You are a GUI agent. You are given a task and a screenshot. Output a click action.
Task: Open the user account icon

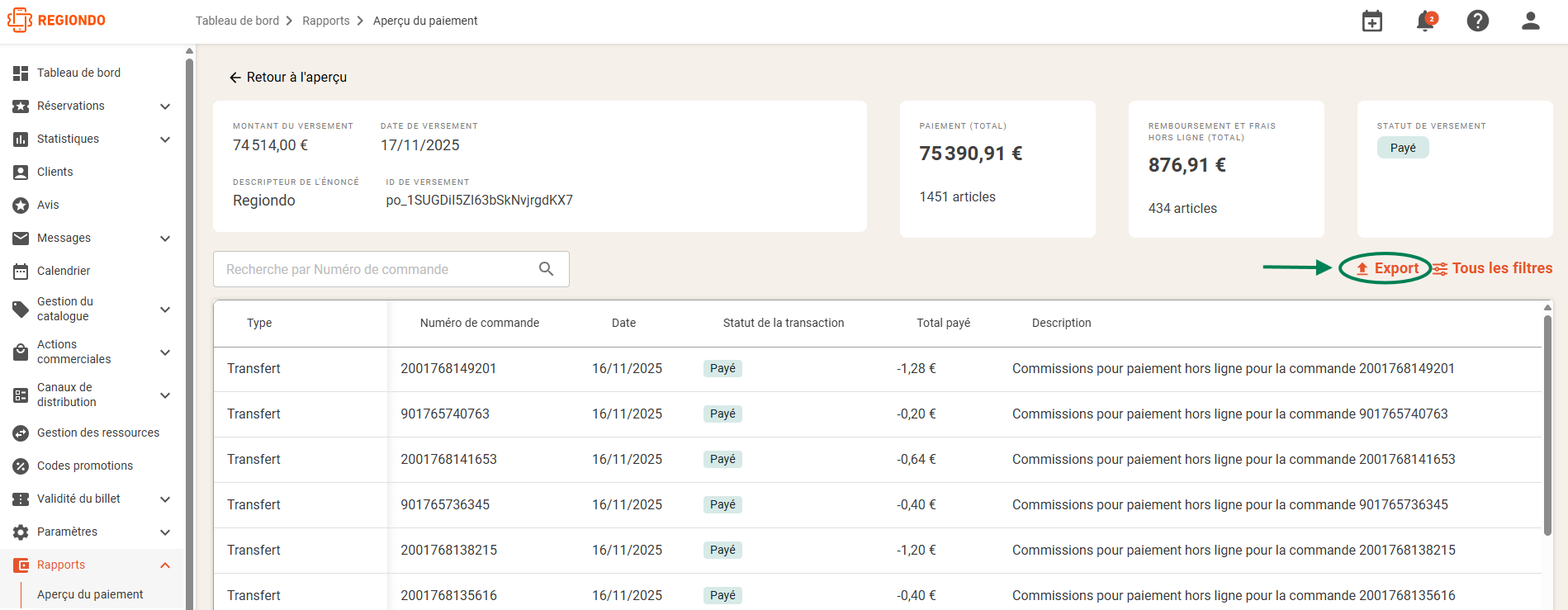[1531, 21]
